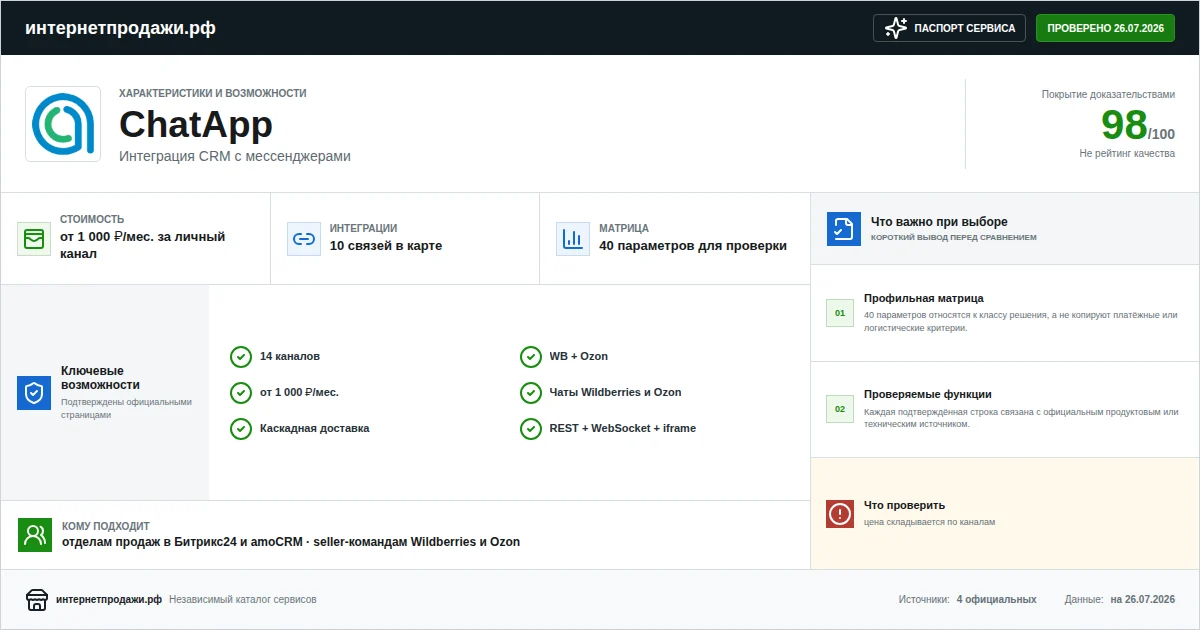Click the Что проверить heading
Screen dimensions: 1200x630
tap(905, 505)
